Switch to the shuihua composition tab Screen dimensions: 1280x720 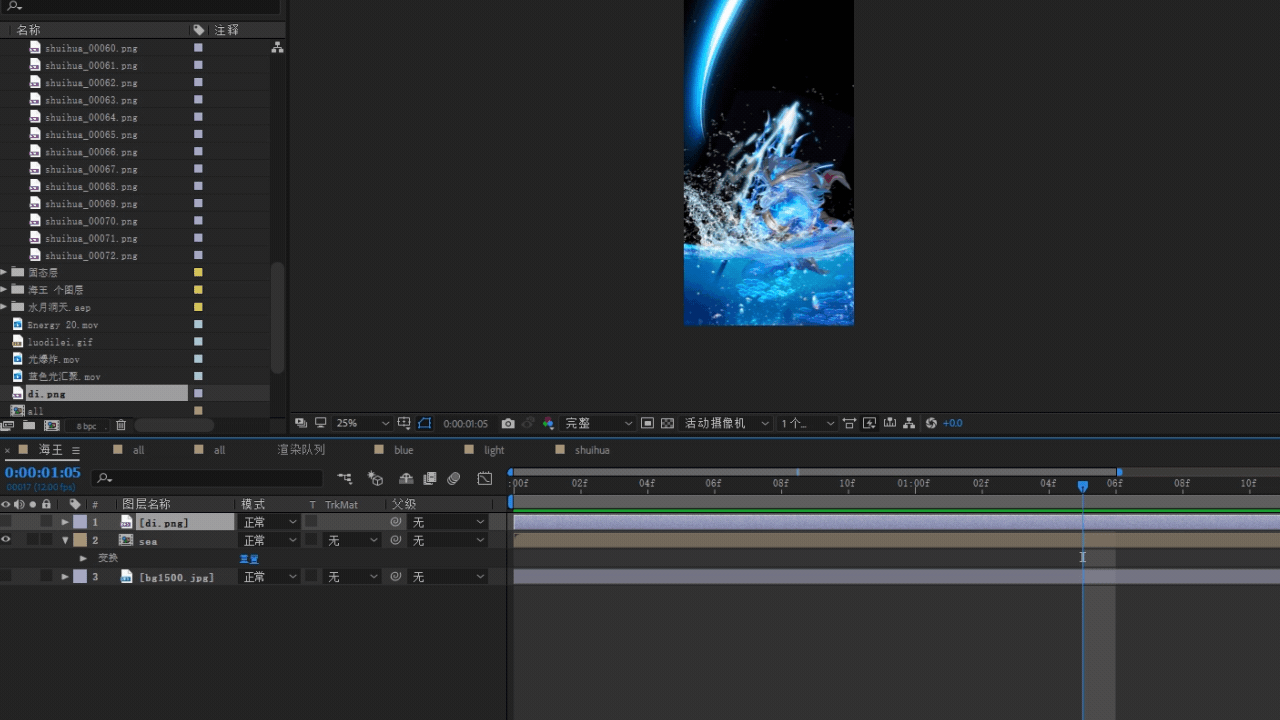[x=592, y=450]
